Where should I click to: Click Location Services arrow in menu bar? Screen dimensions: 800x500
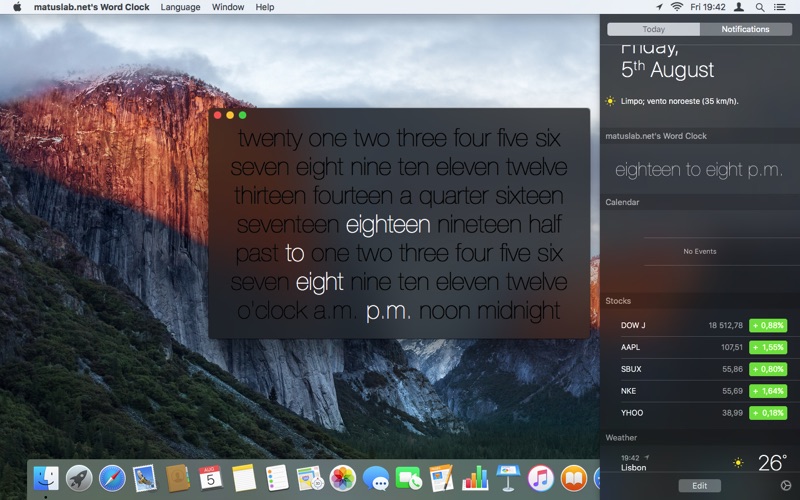pos(659,7)
